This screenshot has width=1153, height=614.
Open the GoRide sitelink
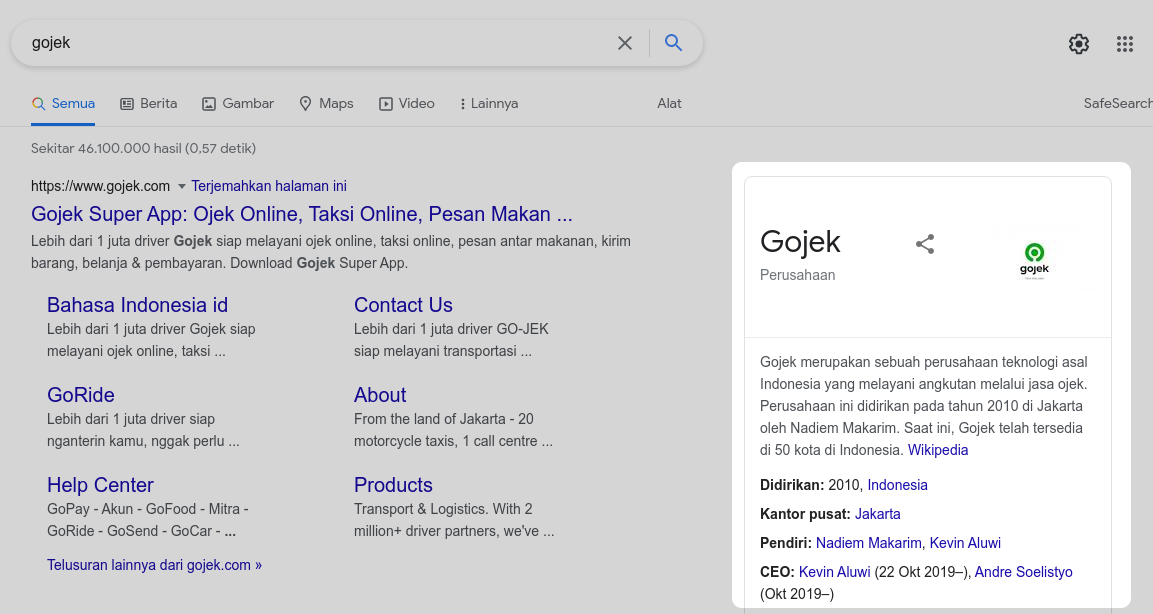point(81,395)
